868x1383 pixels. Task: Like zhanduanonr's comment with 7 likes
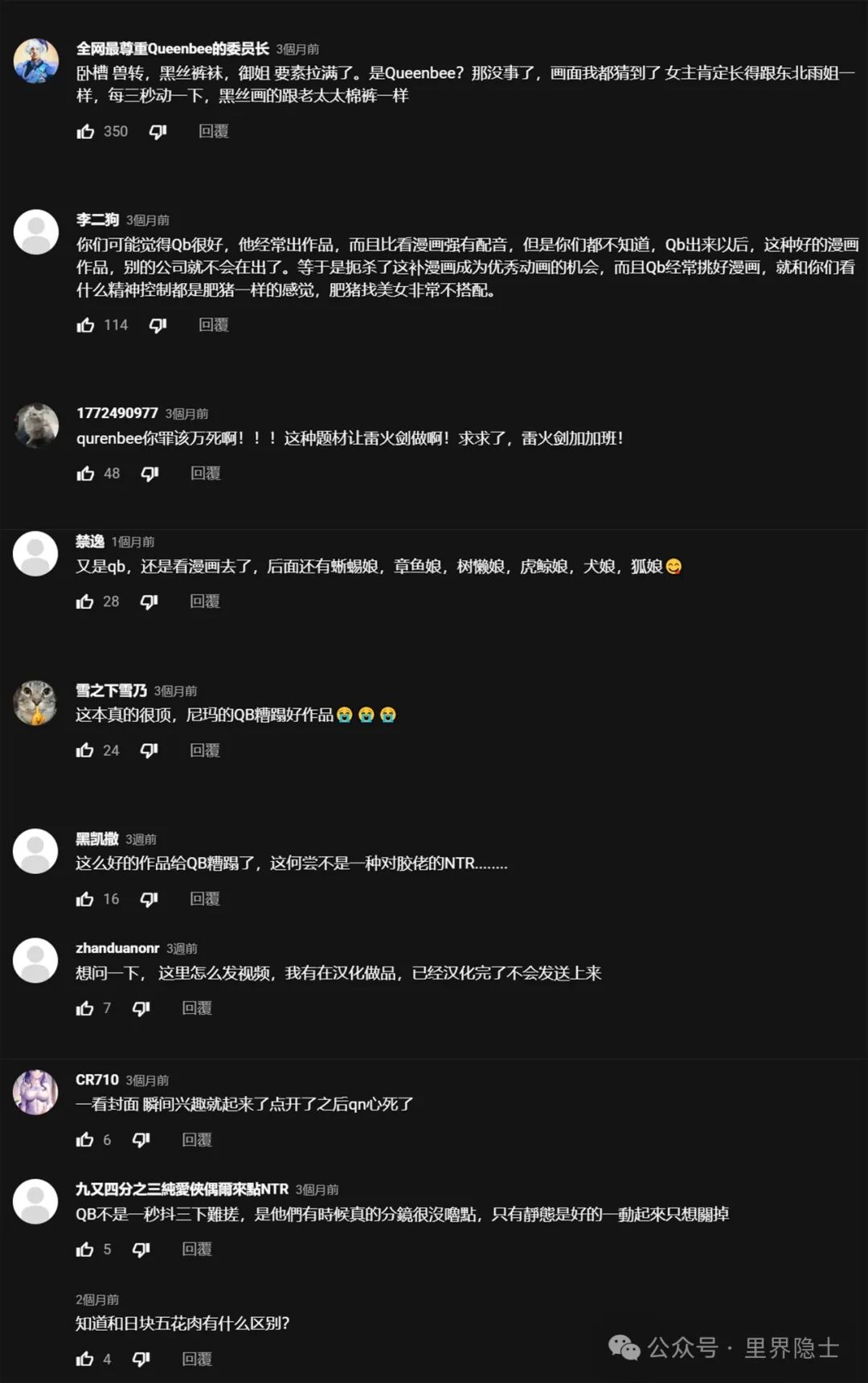[85, 1008]
